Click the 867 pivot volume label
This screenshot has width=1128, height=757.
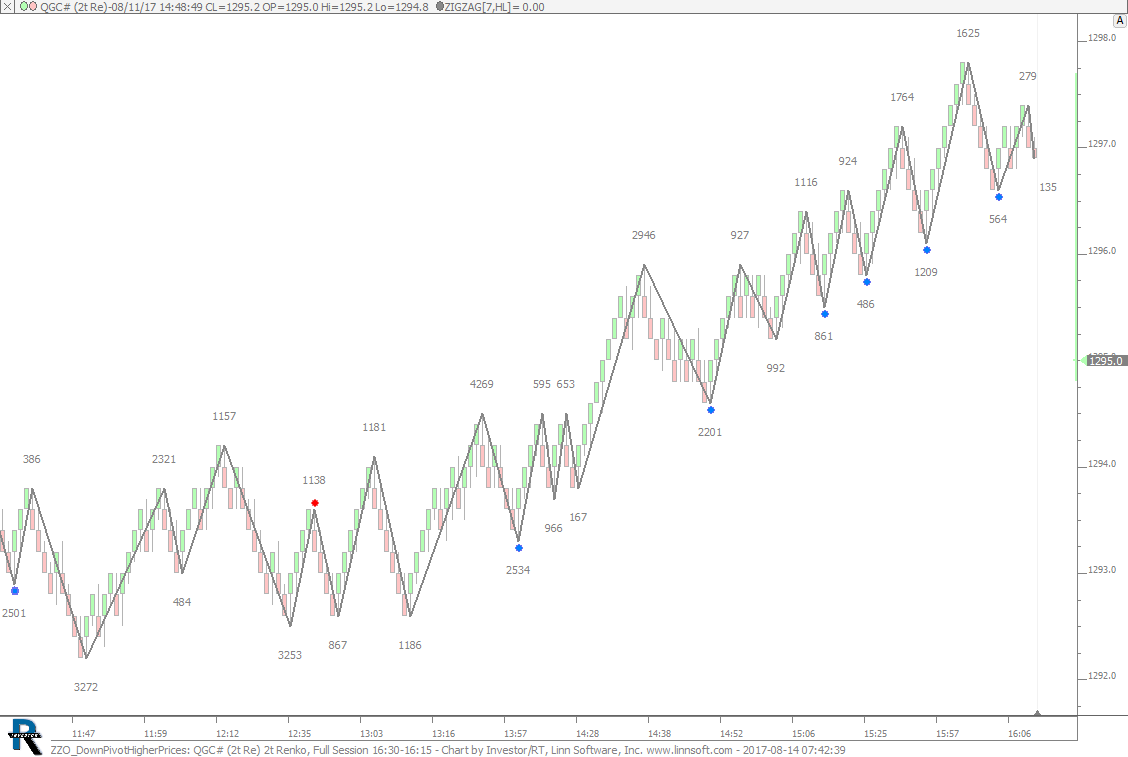point(337,645)
